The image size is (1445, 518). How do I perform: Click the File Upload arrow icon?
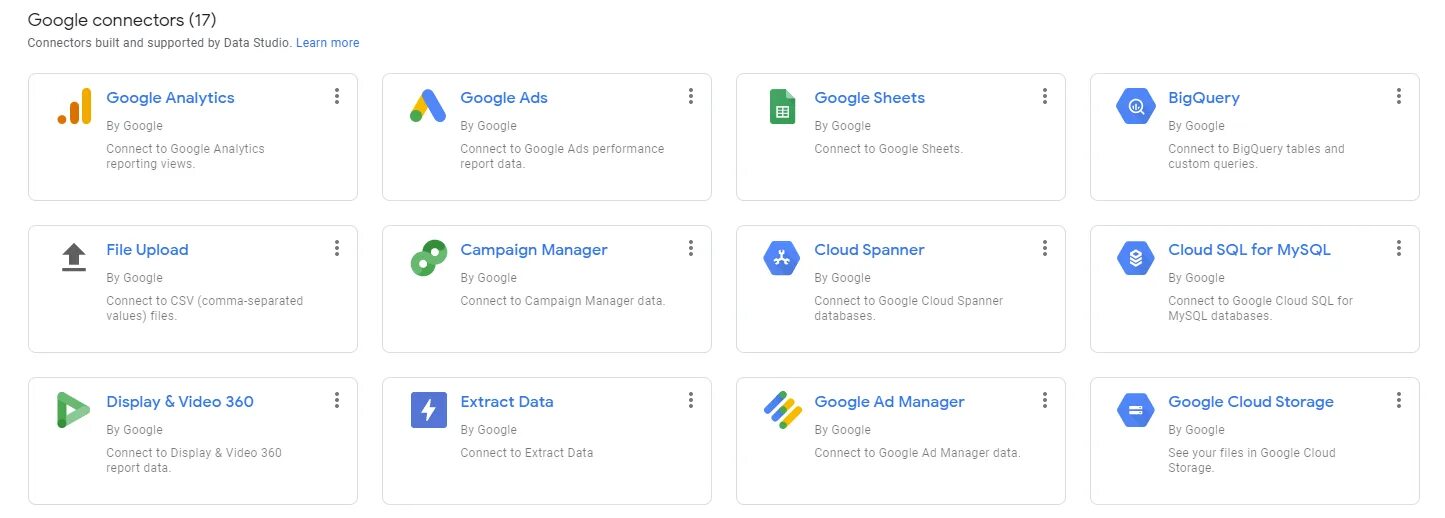[74, 258]
